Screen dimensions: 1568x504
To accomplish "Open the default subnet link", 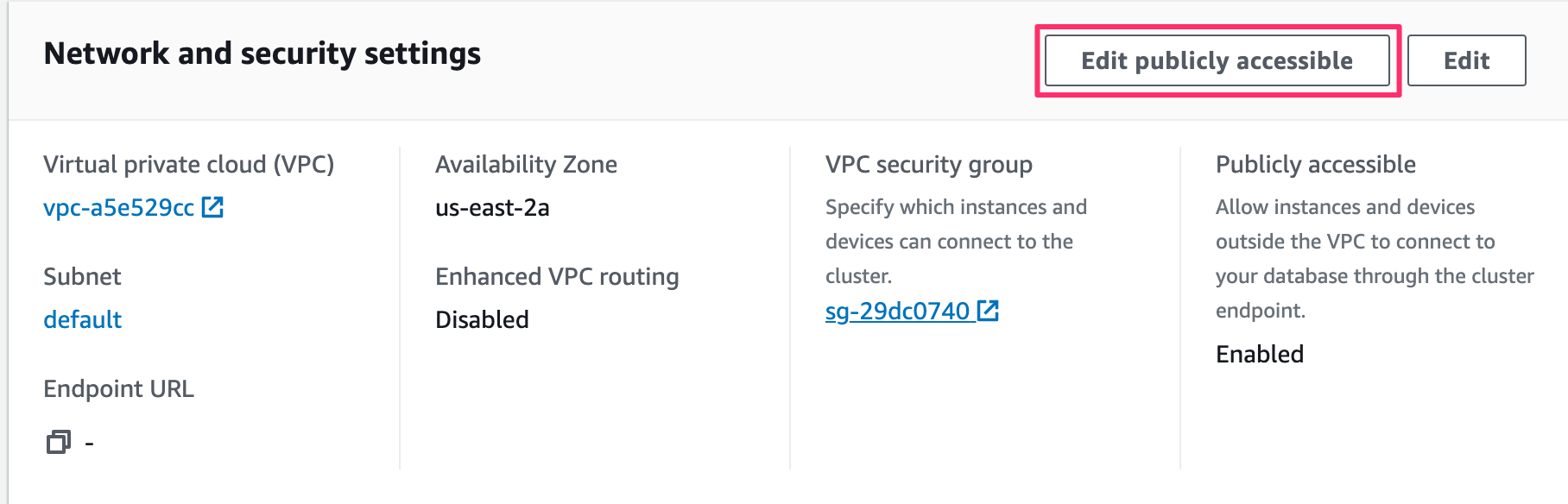I will (83, 320).
